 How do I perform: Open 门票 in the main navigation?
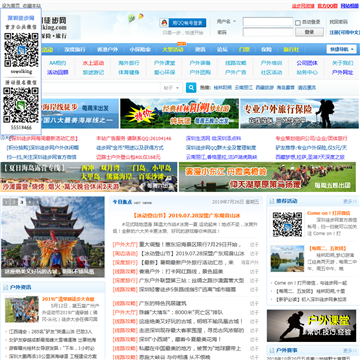tap(244, 50)
